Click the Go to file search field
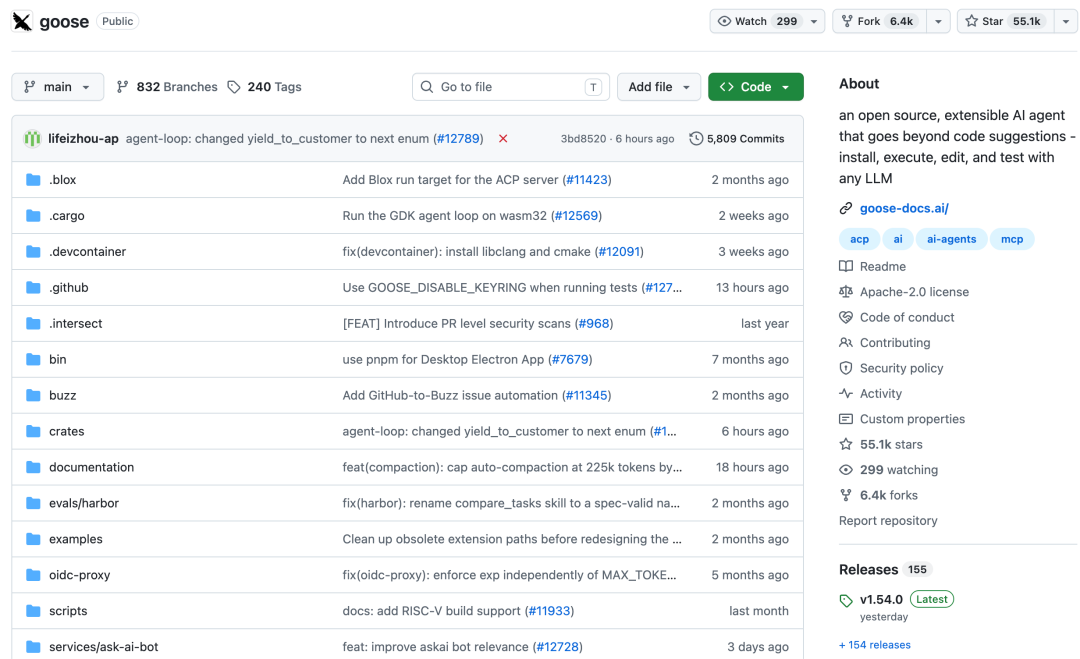This screenshot has width=1080, height=659. 510,87
